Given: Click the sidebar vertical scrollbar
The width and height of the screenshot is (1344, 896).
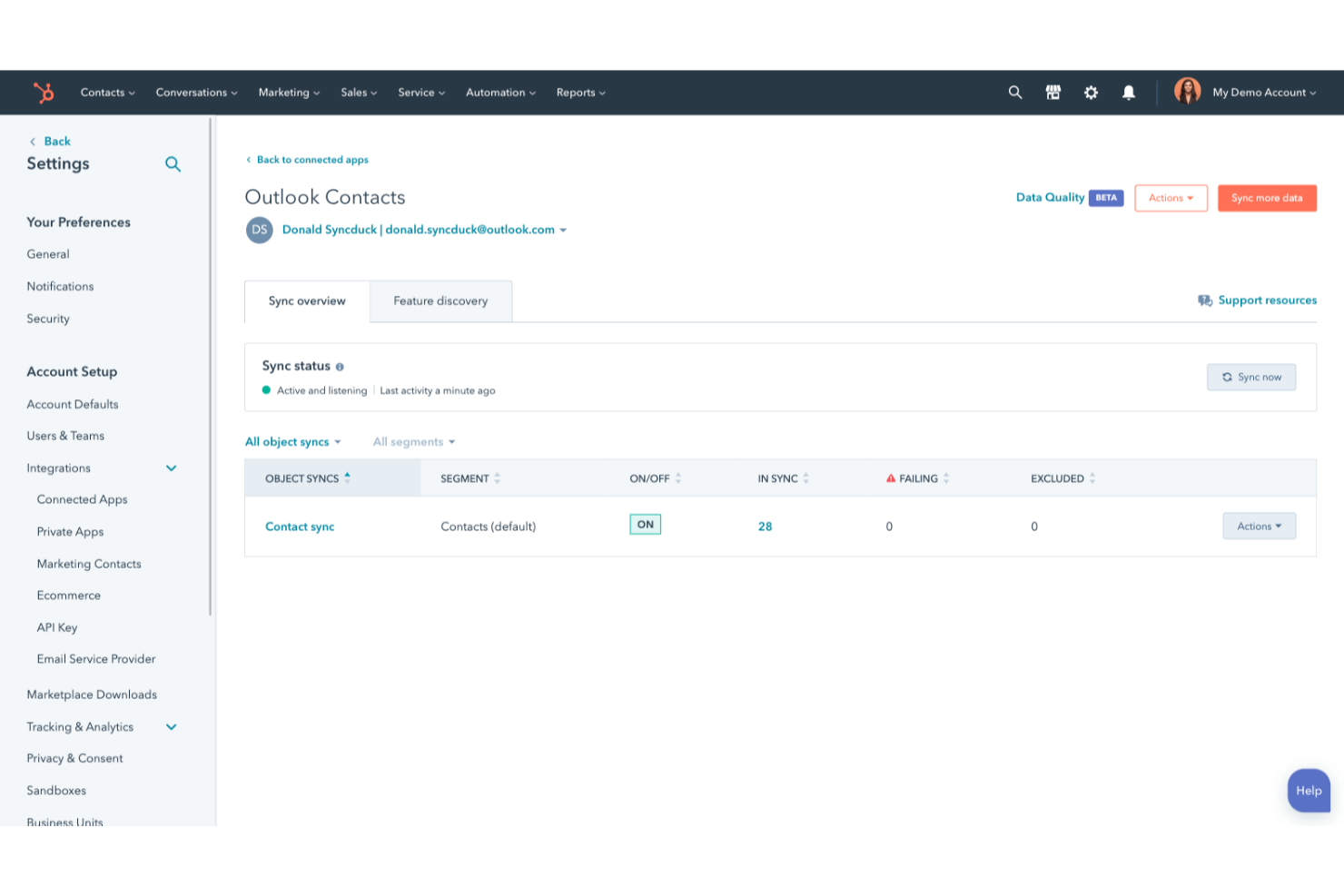Looking at the screenshot, I should (211, 367).
